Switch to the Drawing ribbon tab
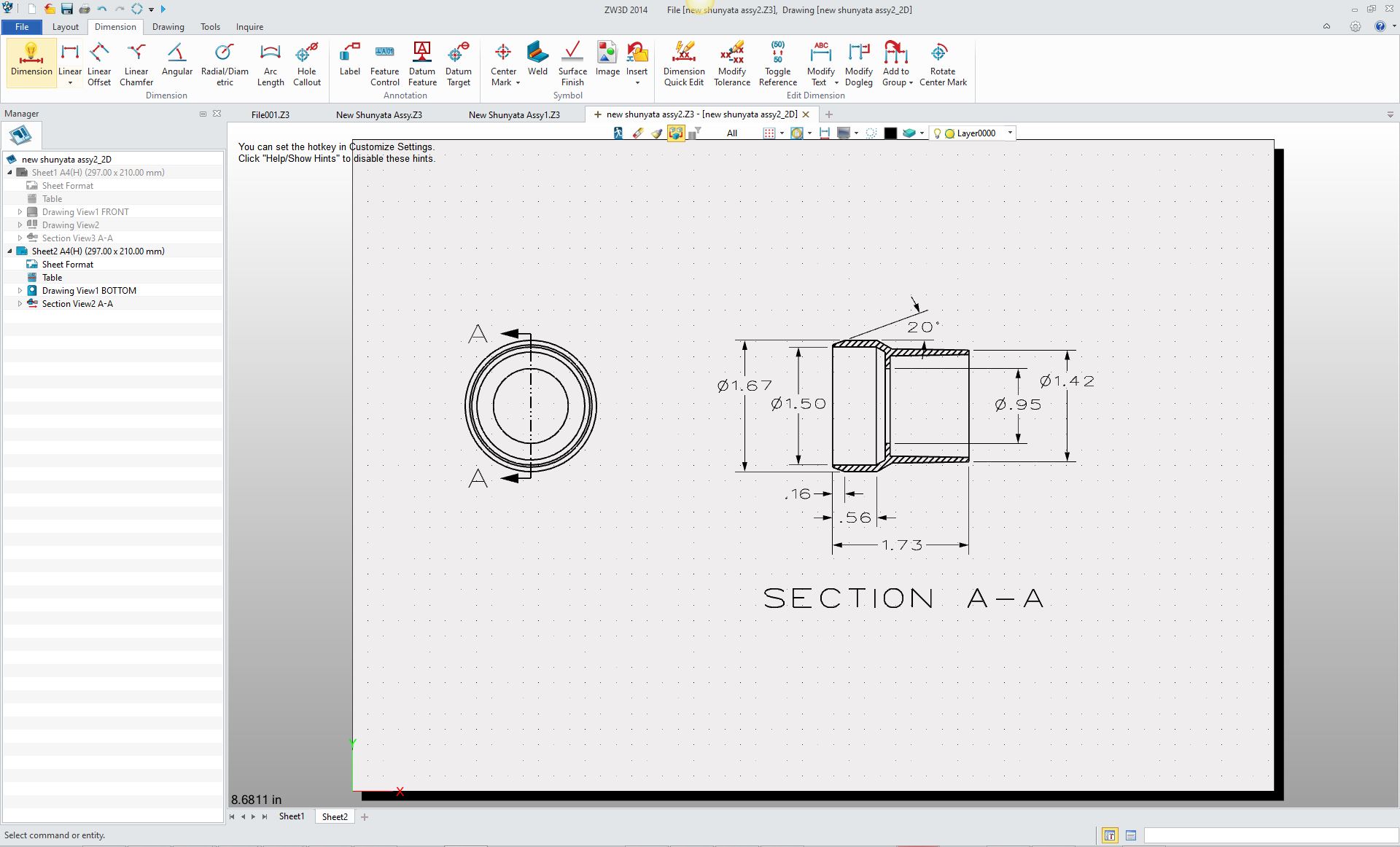 [x=168, y=27]
